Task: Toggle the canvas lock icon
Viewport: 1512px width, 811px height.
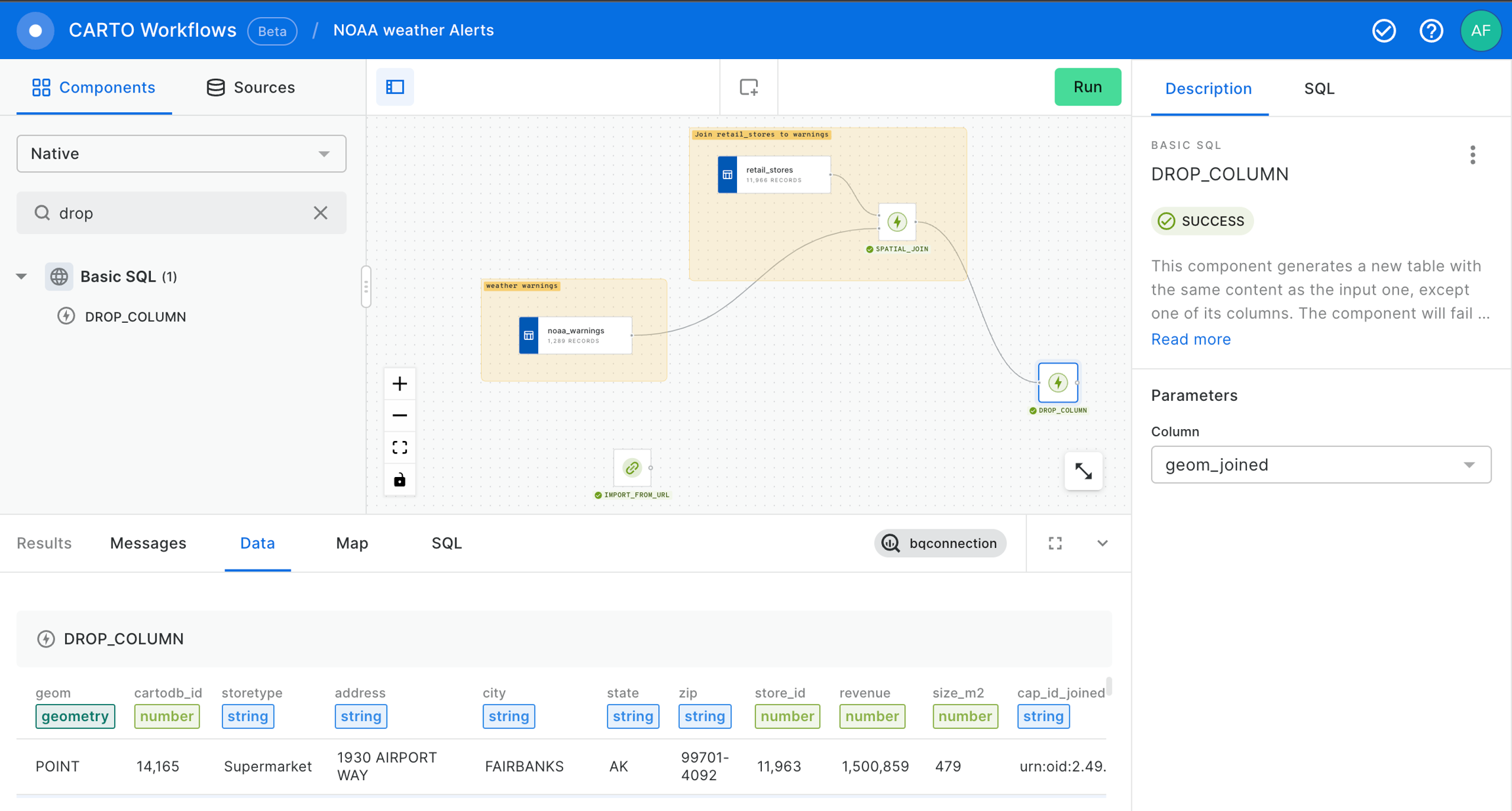Action: point(400,480)
